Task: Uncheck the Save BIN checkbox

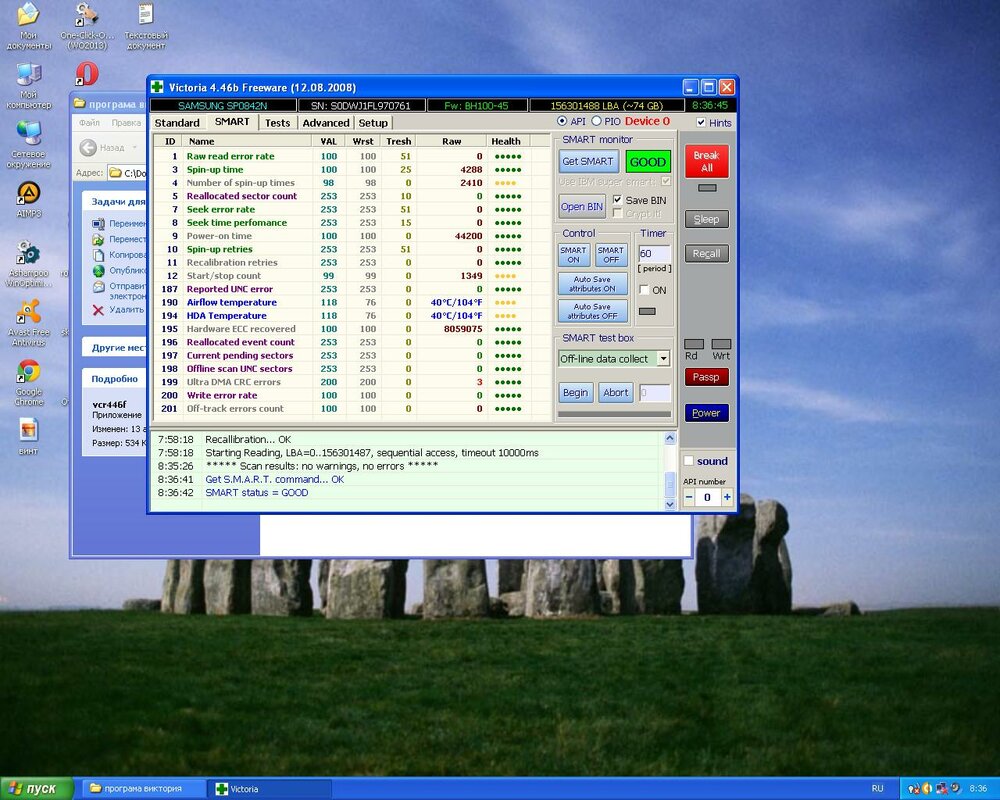Action: 617,200
